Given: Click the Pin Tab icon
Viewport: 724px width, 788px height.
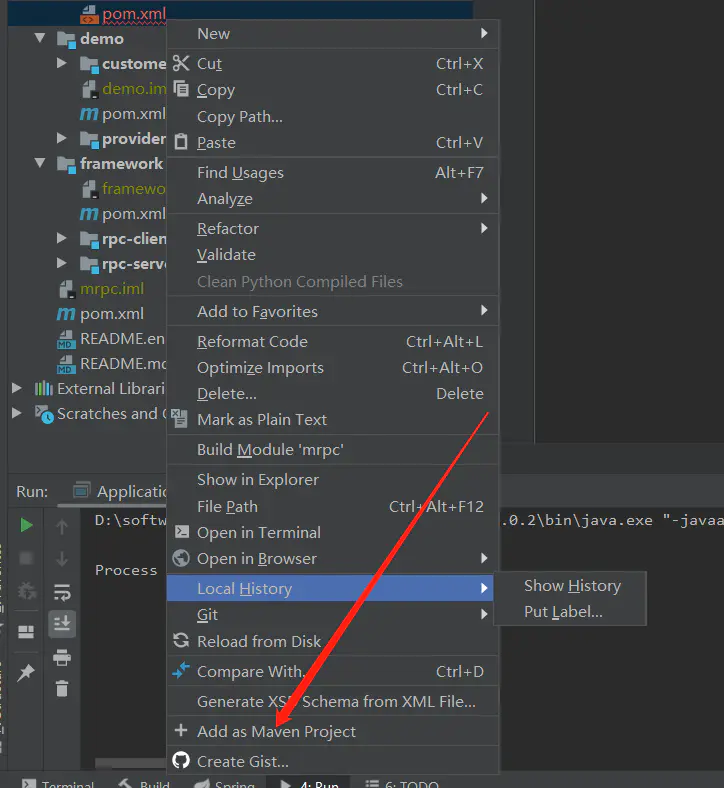Looking at the screenshot, I should (x=26, y=672).
